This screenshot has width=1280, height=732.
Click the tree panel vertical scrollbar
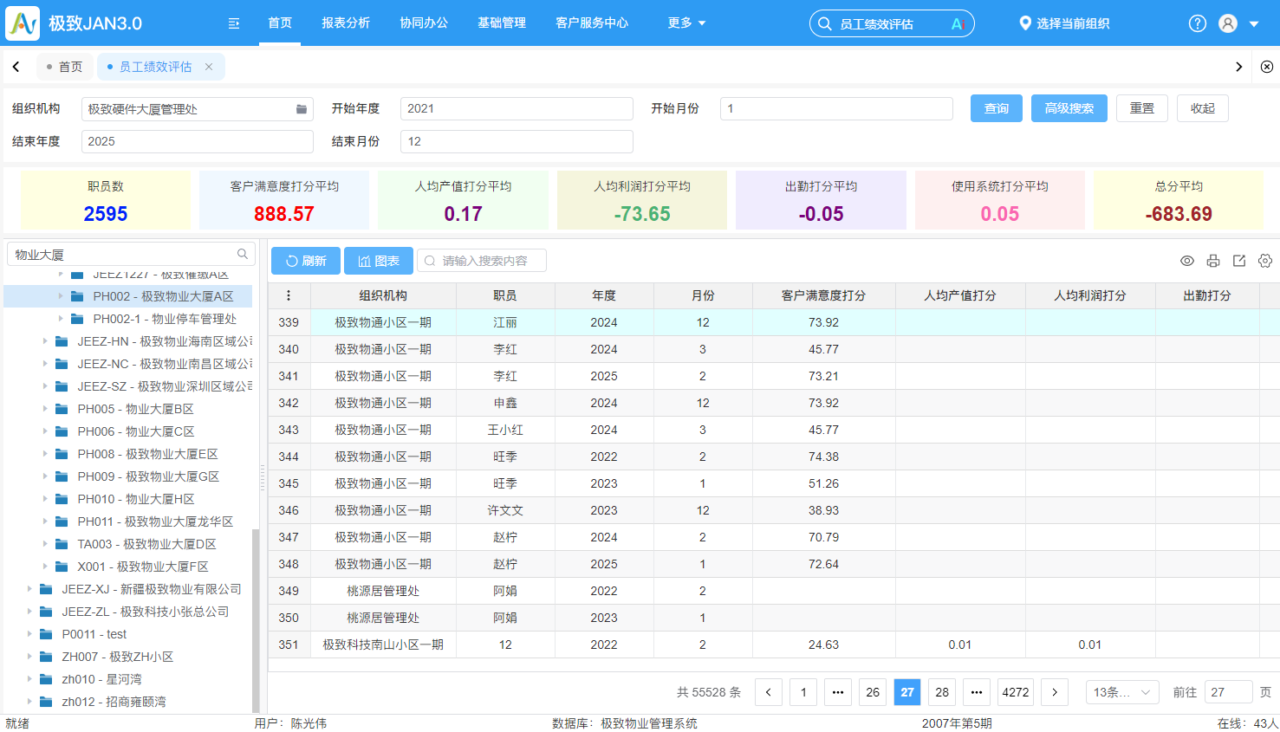tap(256, 620)
